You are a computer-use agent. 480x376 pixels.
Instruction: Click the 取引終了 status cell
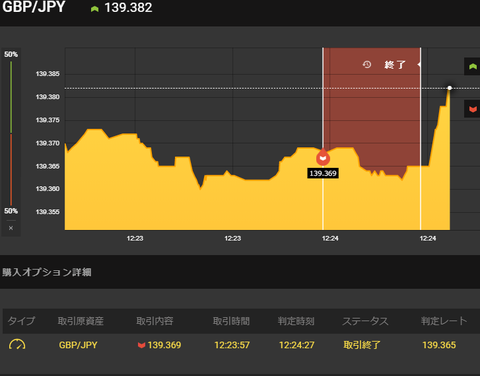(362, 345)
